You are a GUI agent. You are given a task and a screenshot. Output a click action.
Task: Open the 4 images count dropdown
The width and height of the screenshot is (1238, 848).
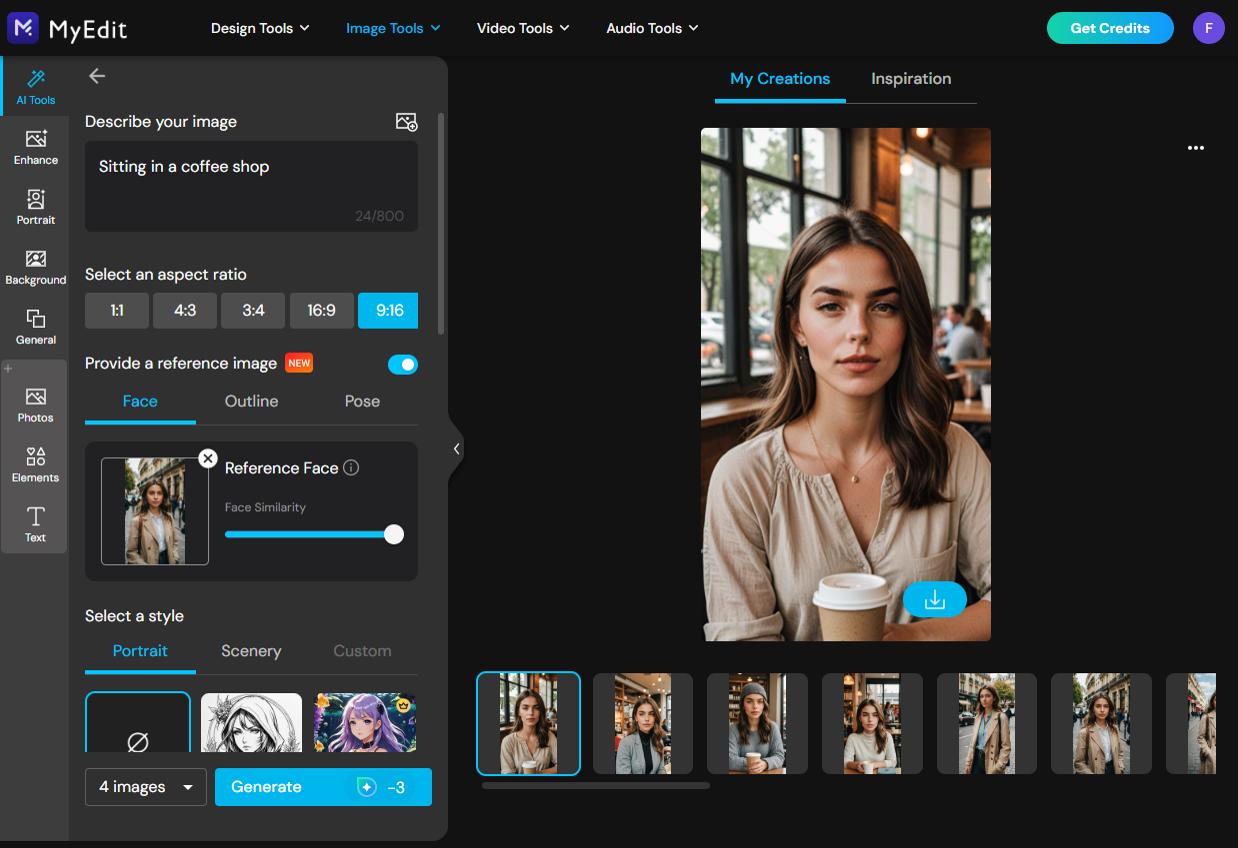(145, 787)
